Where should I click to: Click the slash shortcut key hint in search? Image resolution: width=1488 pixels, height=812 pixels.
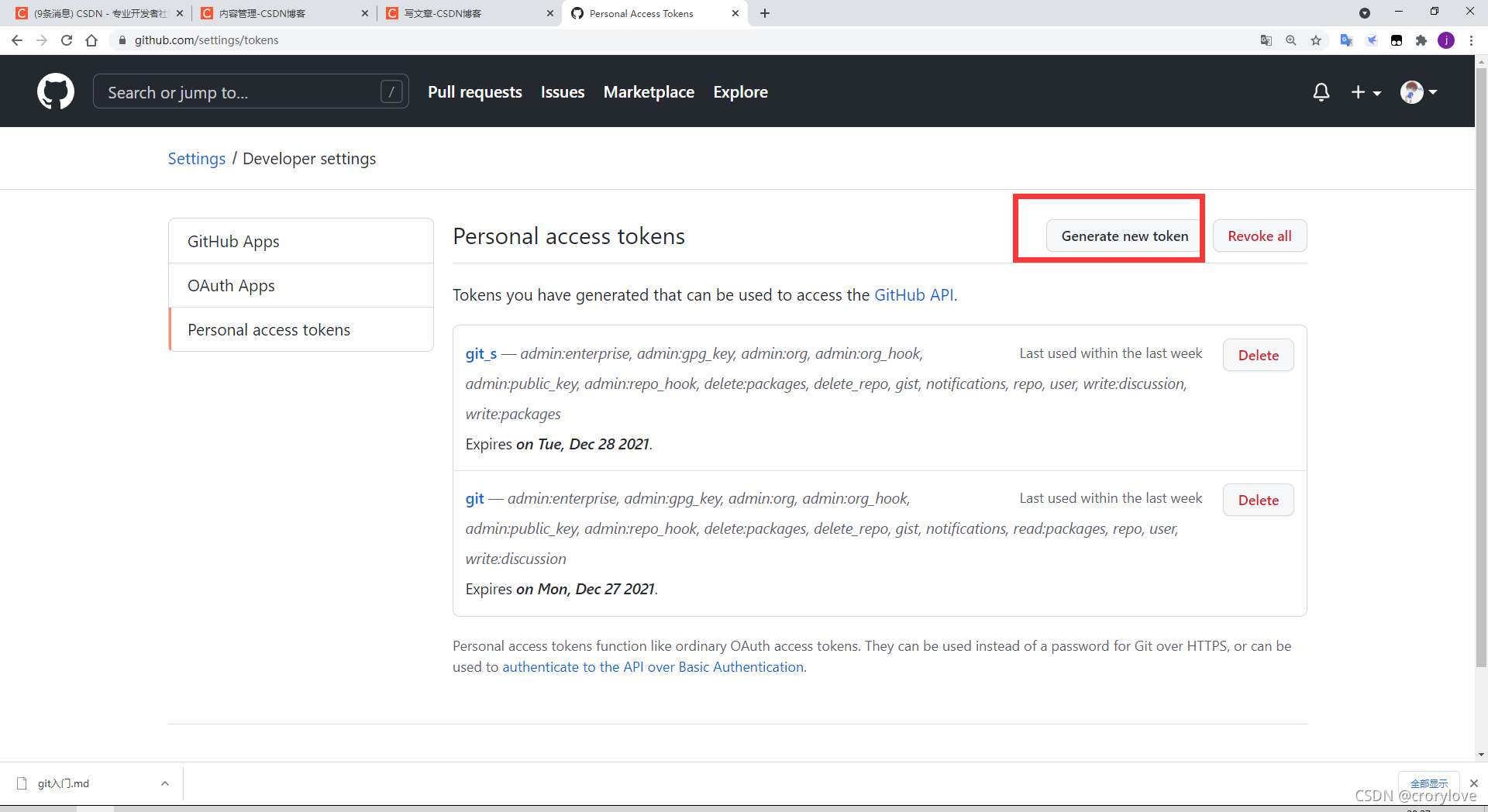pos(392,92)
